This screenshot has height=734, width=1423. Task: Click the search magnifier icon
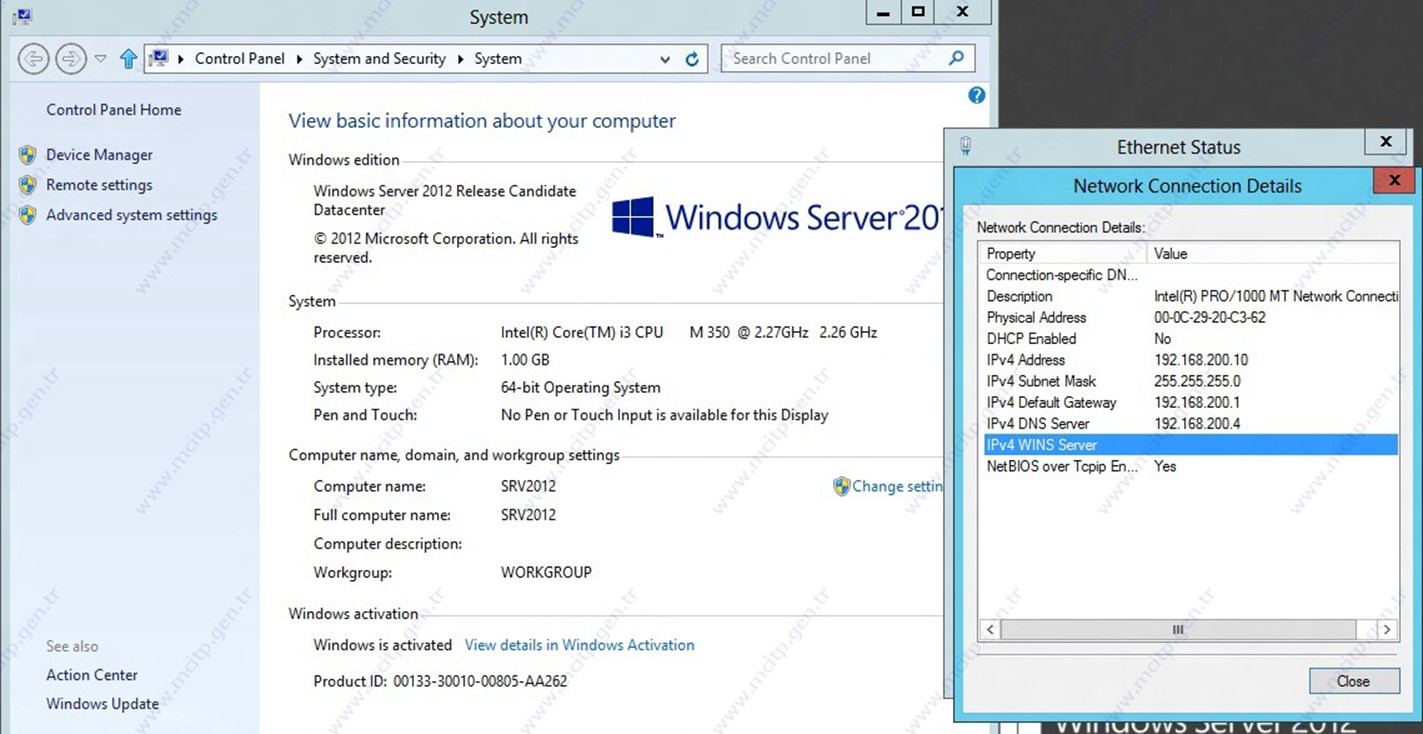point(957,58)
